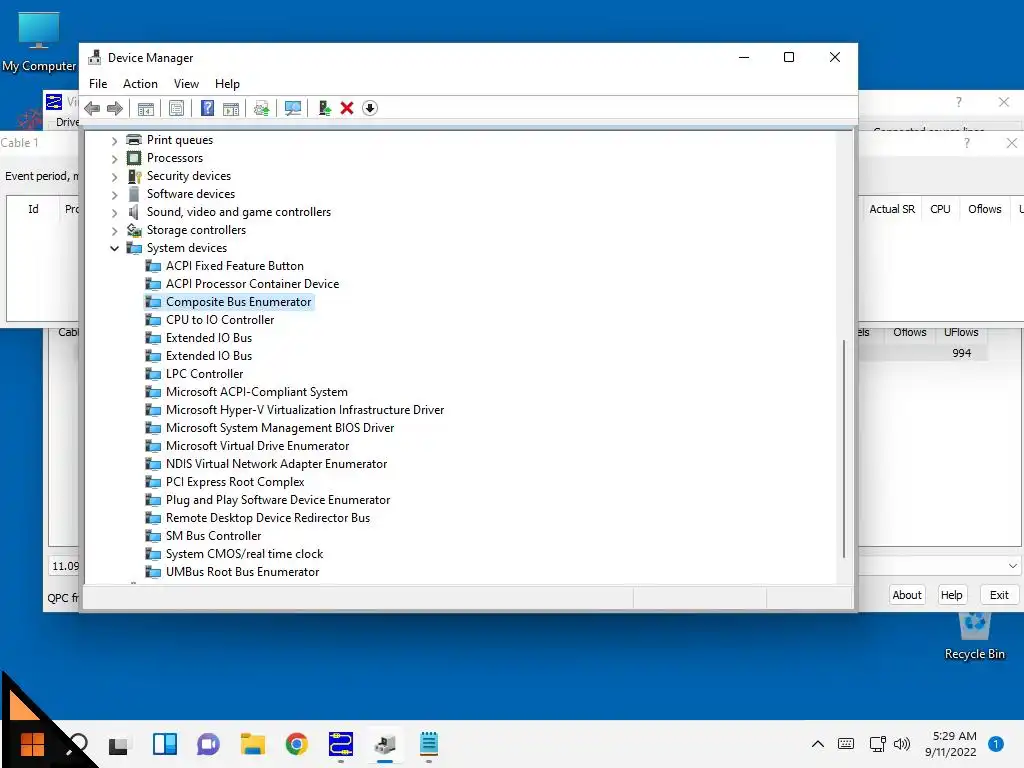The image size is (1024, 768).
Task: Select ACPI Processor Container Device
Action: tap(252, 284)
